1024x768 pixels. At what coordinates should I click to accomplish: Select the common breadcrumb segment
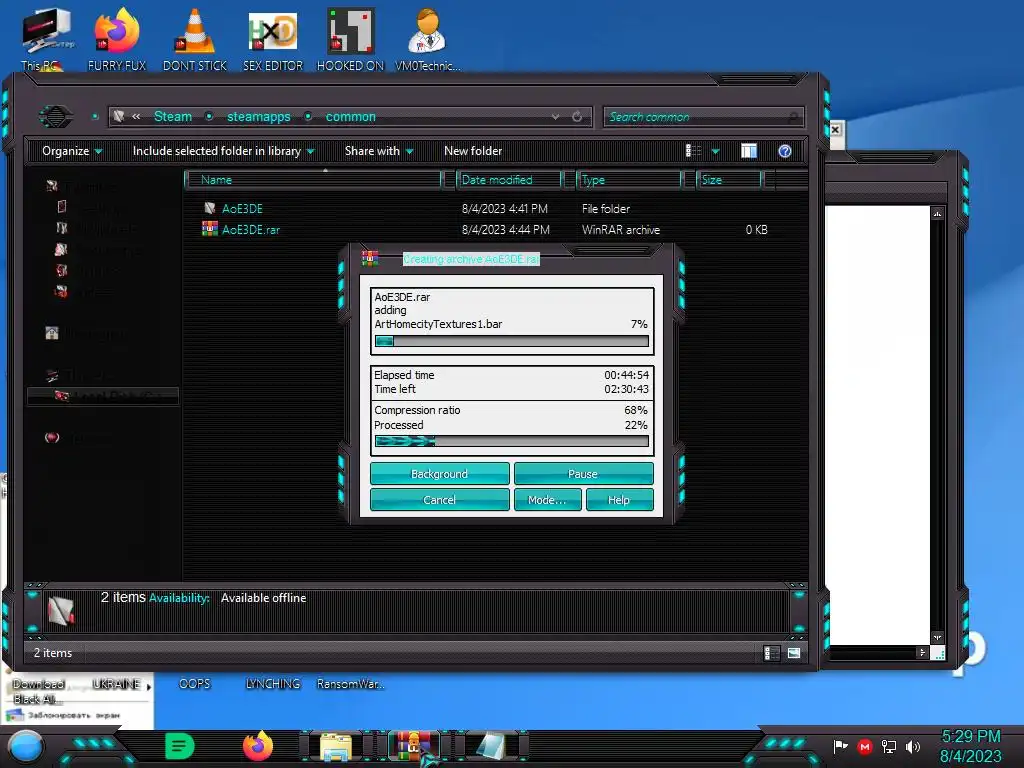[x=351, y=116]
